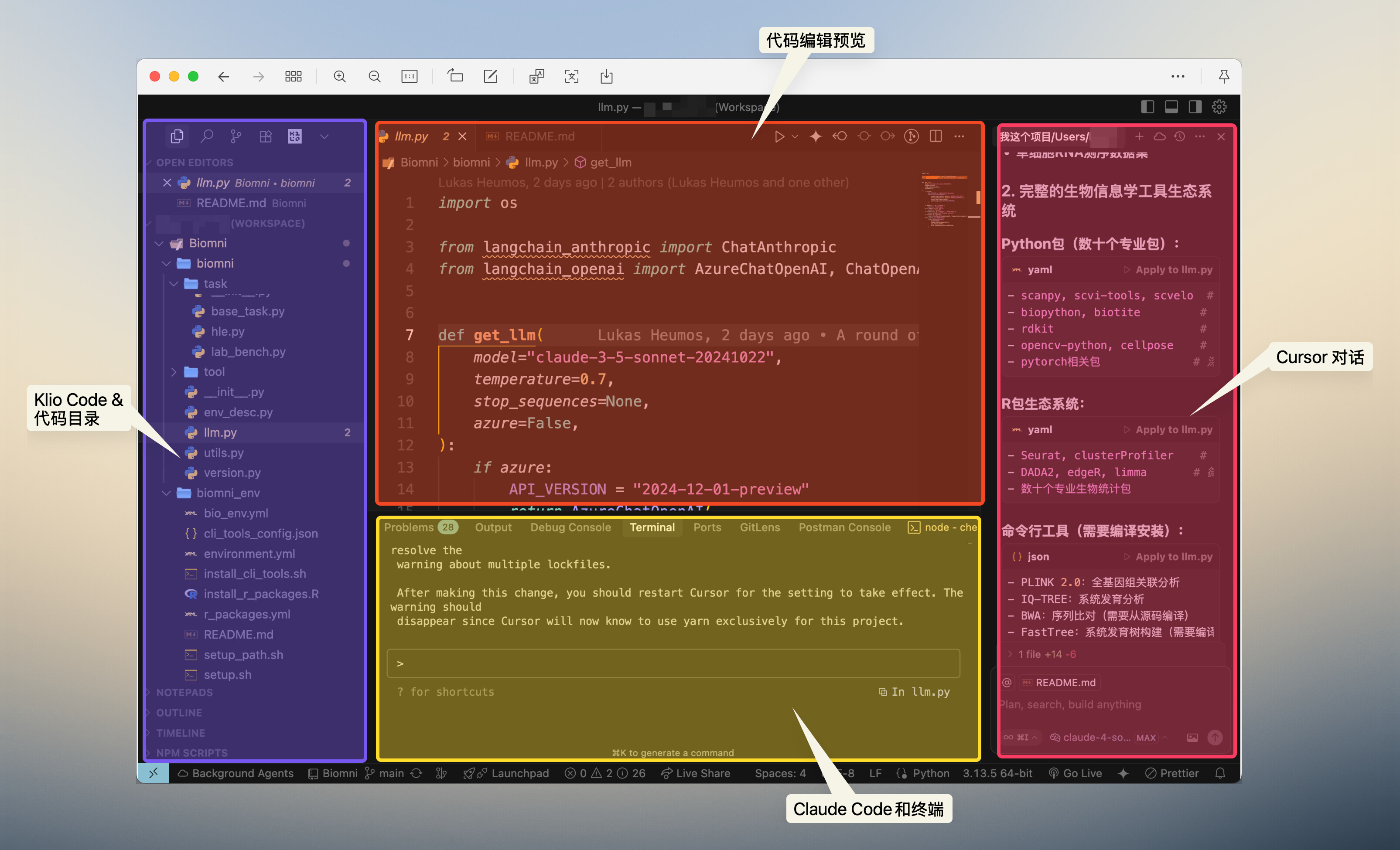Toggle primary side bar layout icon
Viewport: 1400px width, 850px height.
(x=1147, y=107)
